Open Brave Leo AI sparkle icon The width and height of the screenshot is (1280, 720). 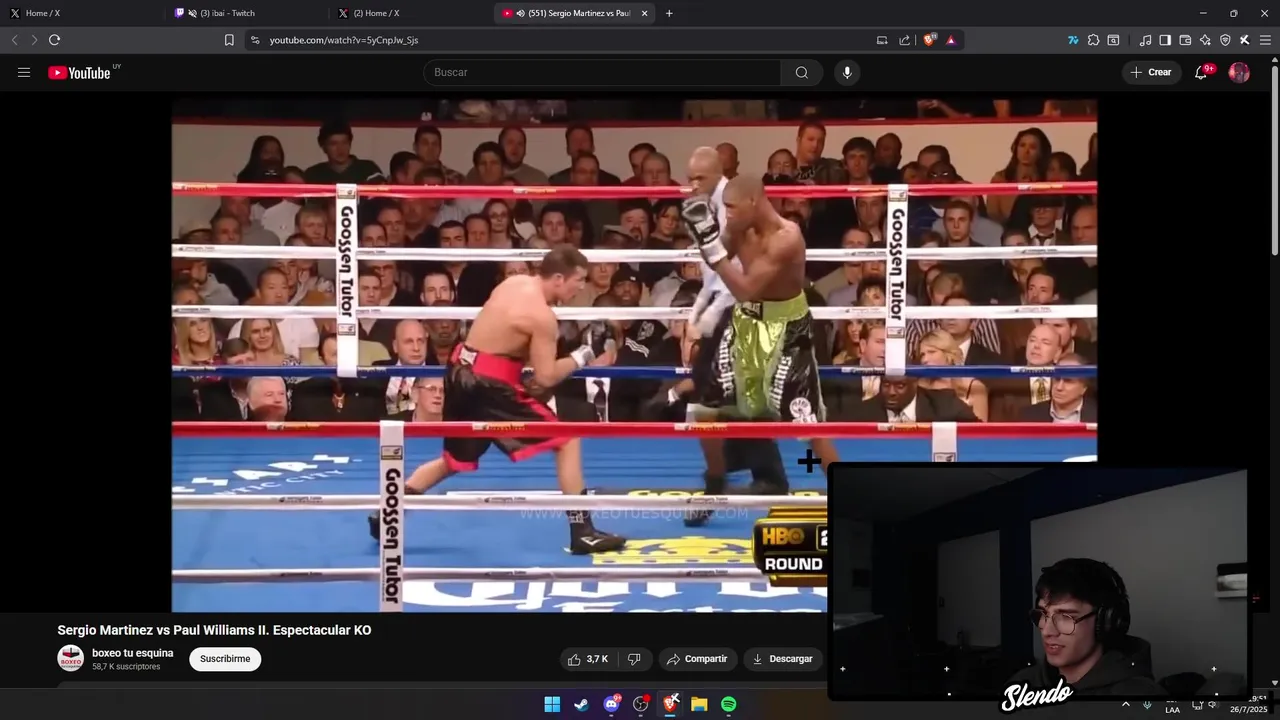1205,40
